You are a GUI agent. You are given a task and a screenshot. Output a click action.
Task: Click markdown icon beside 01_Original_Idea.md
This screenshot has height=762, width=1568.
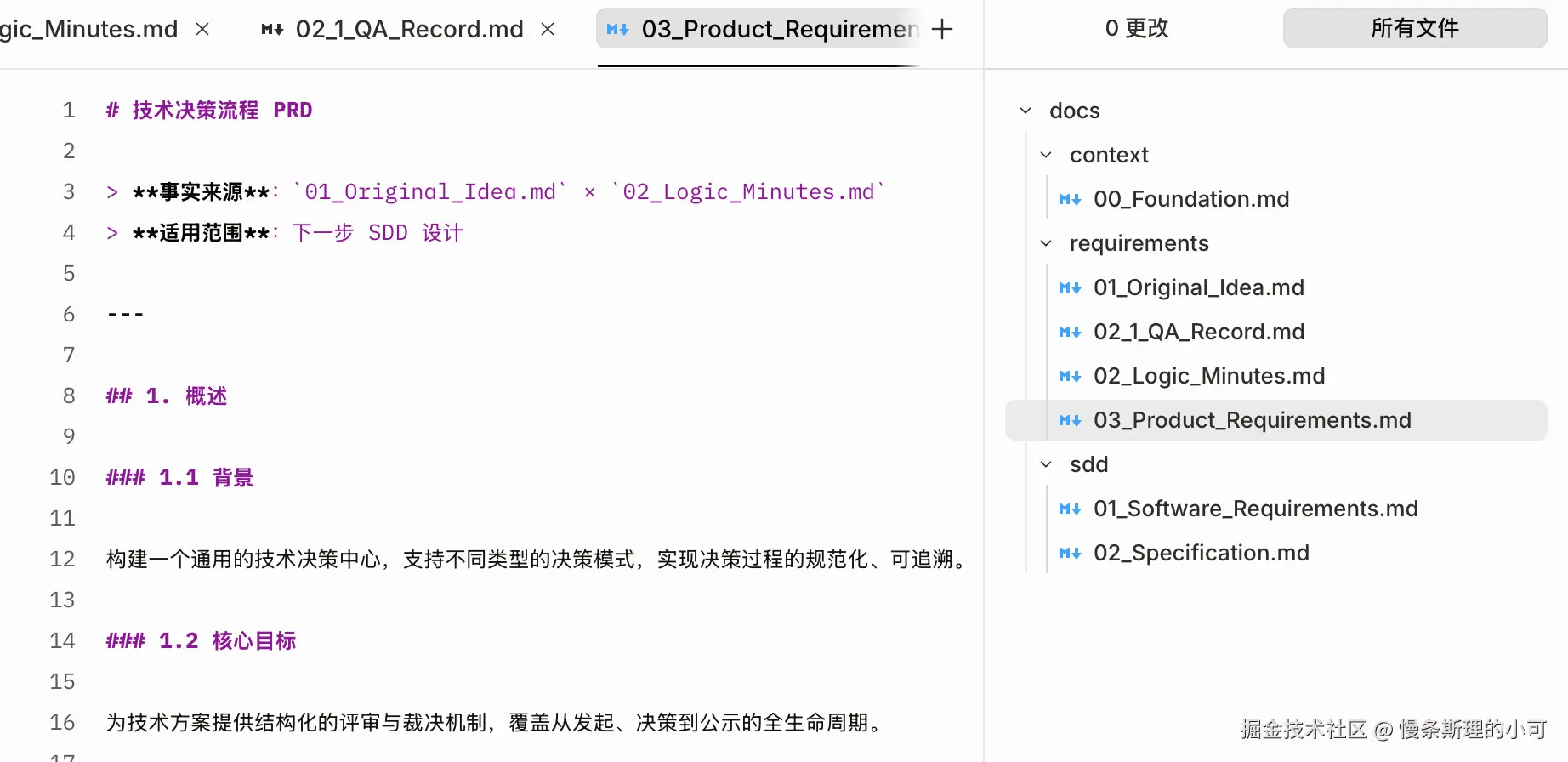point(1070,287)
